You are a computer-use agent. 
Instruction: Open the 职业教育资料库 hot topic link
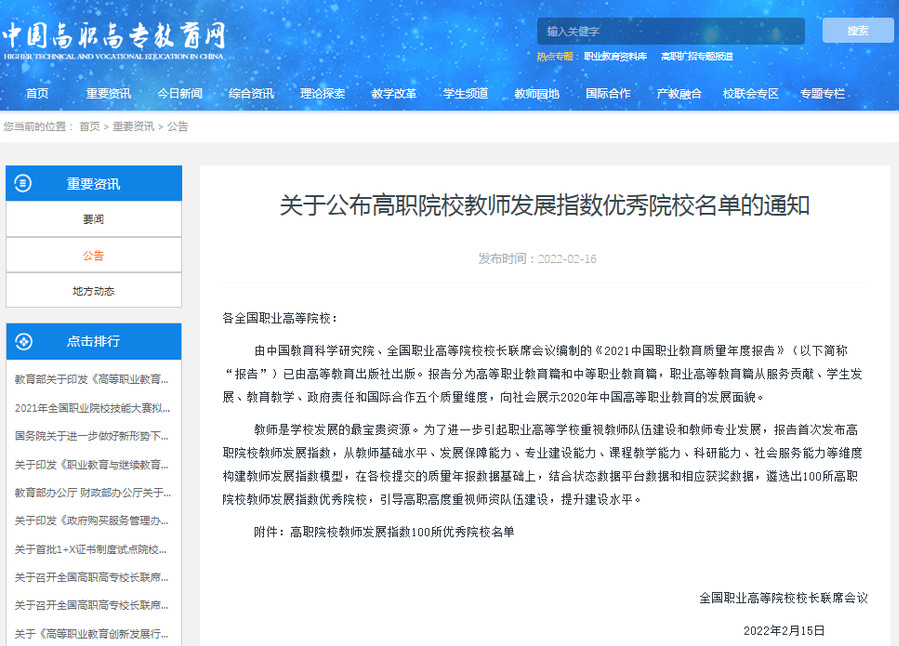(x=615, y=57)
